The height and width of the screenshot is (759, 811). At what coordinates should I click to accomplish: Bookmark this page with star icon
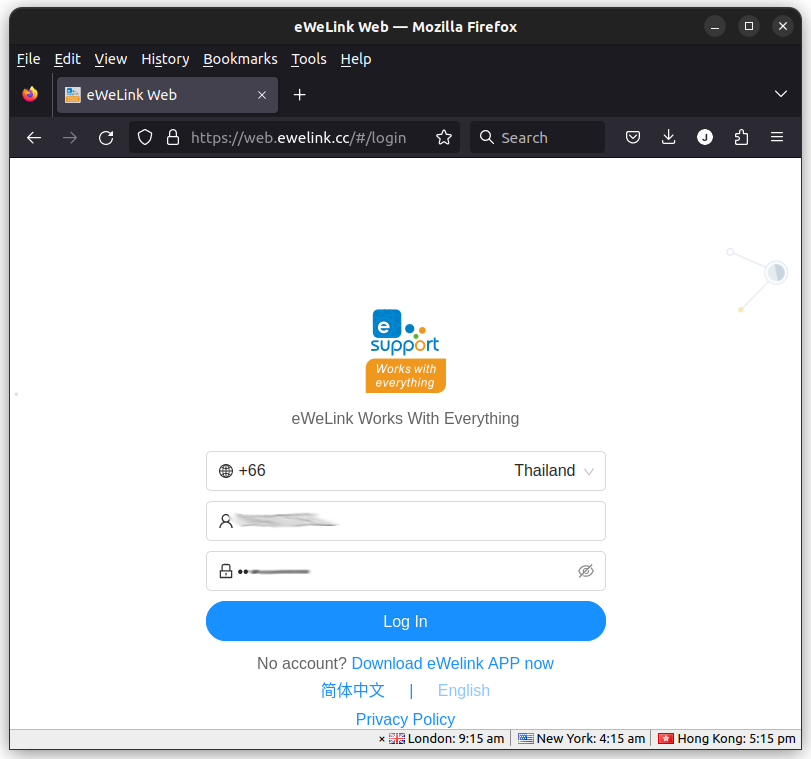pyautogui.click(x=444, y=138)
